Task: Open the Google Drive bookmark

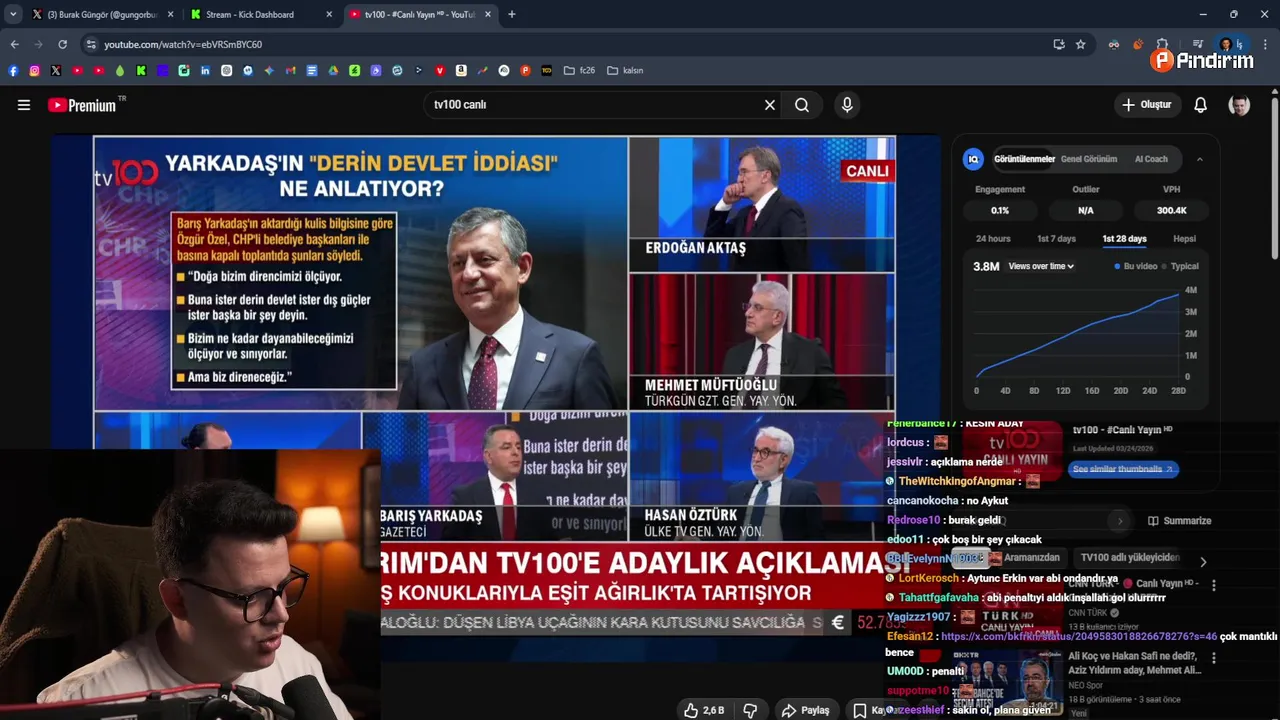Action: point(333,71)
